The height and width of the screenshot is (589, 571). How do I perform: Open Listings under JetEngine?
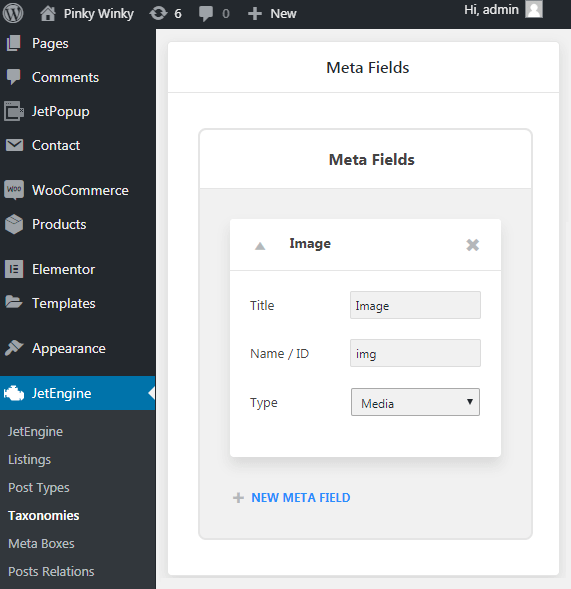(29, 459)
